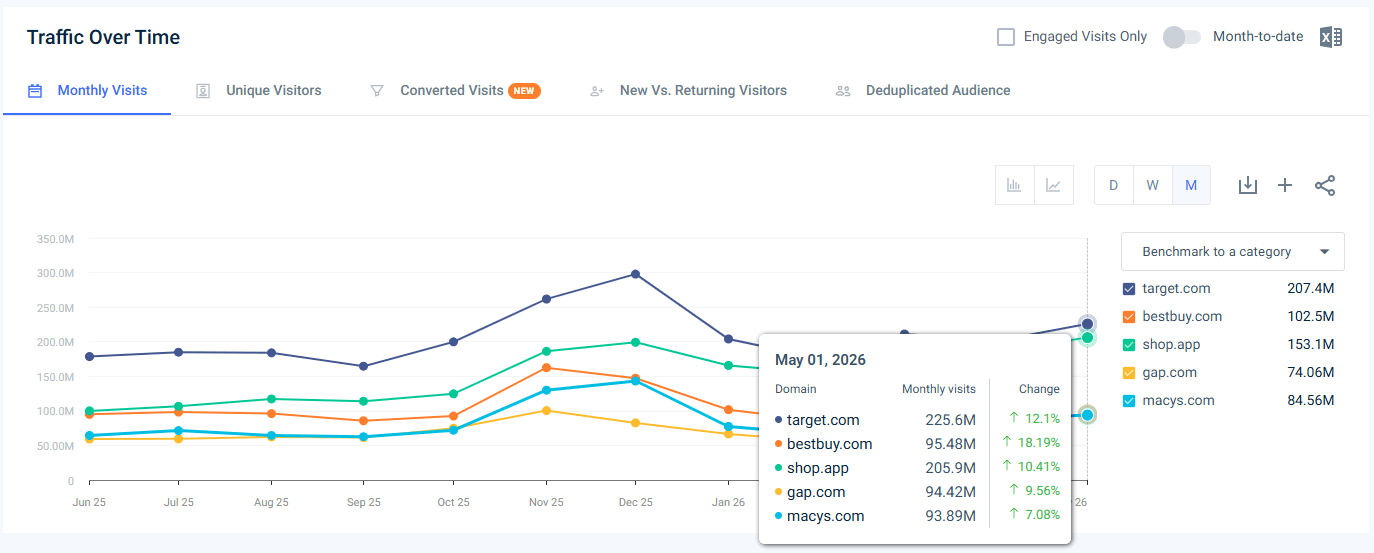Select daily D granularity button
The height and width of the screenshot is (553, 1374).
coord(1114,185)
